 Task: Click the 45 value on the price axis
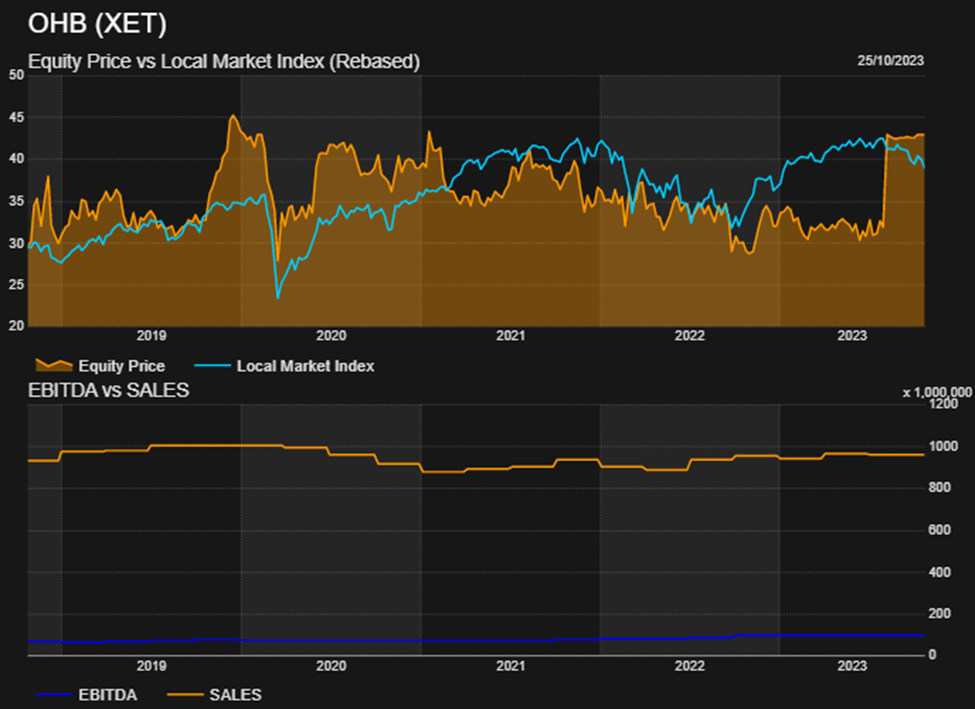click(x=17, y=118)
